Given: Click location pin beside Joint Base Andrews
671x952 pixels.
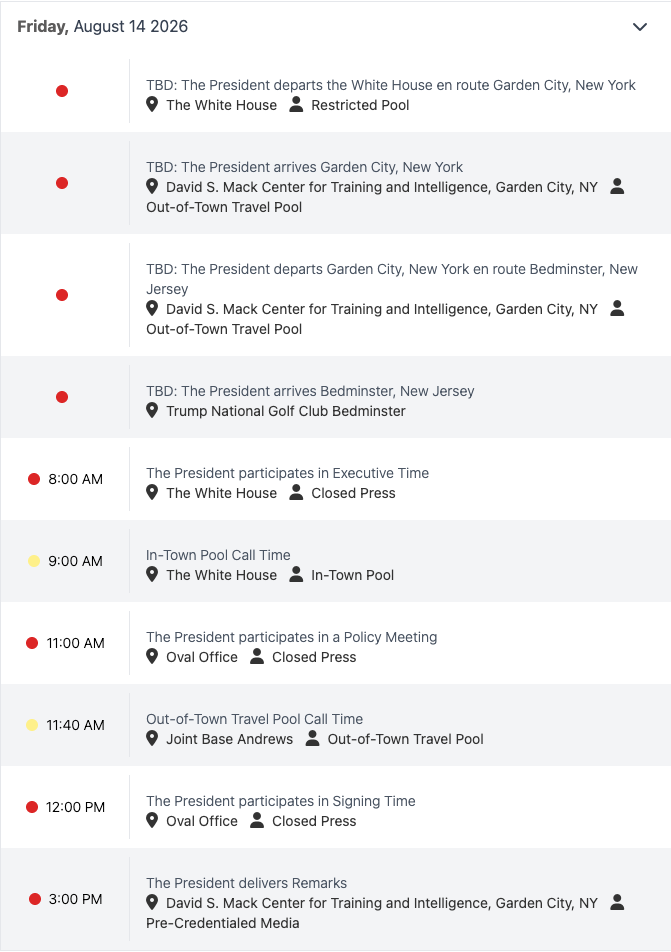Looking at the screenshot, I should tap(152, 738).
